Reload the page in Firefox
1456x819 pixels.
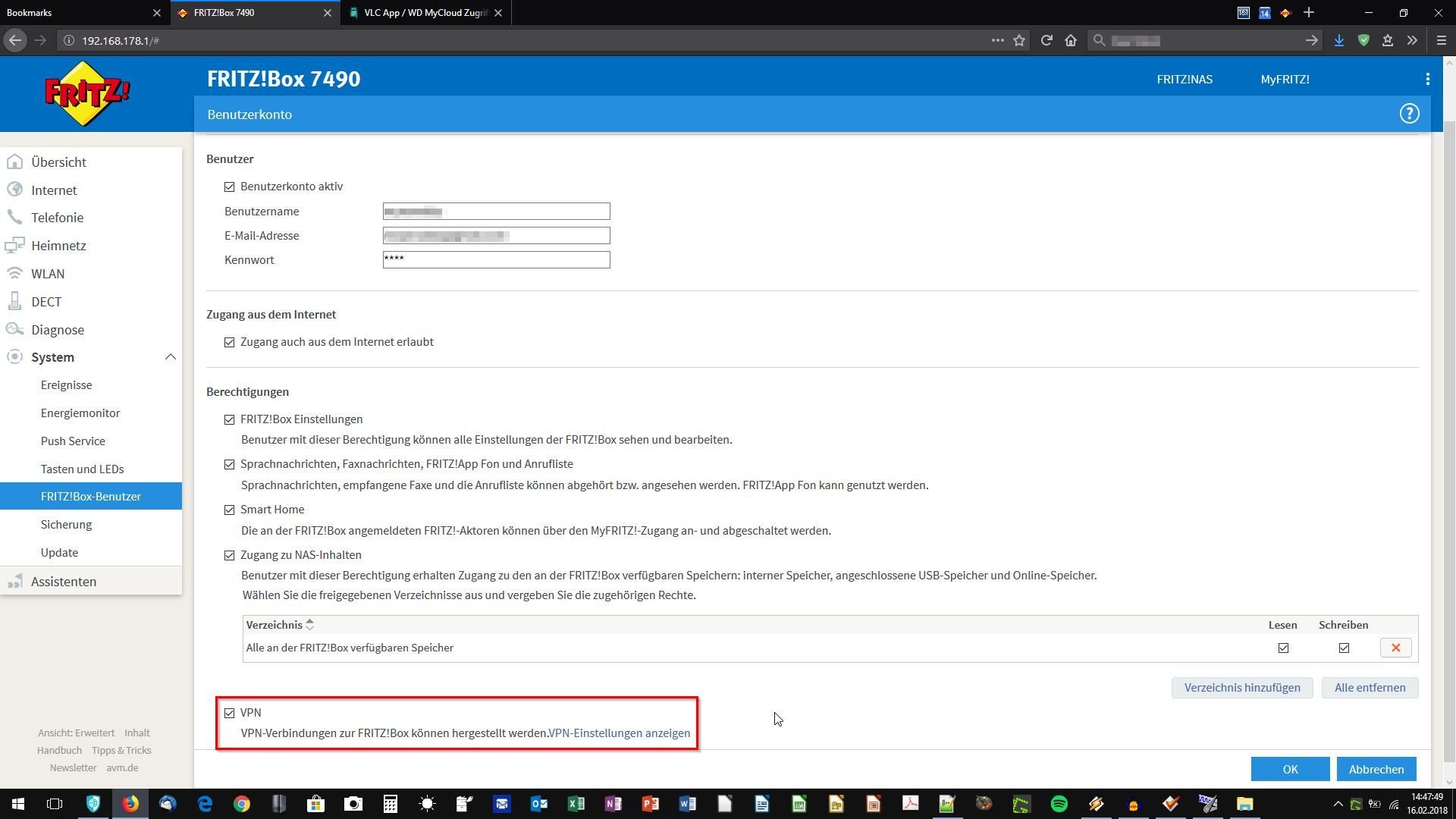coord(1046,40)
